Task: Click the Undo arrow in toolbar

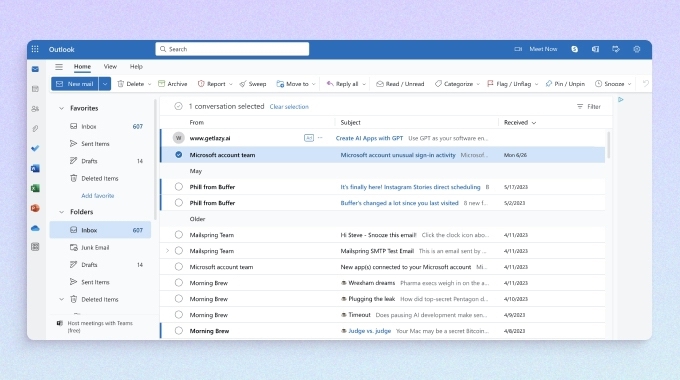Action: click(x=646, y=84)
